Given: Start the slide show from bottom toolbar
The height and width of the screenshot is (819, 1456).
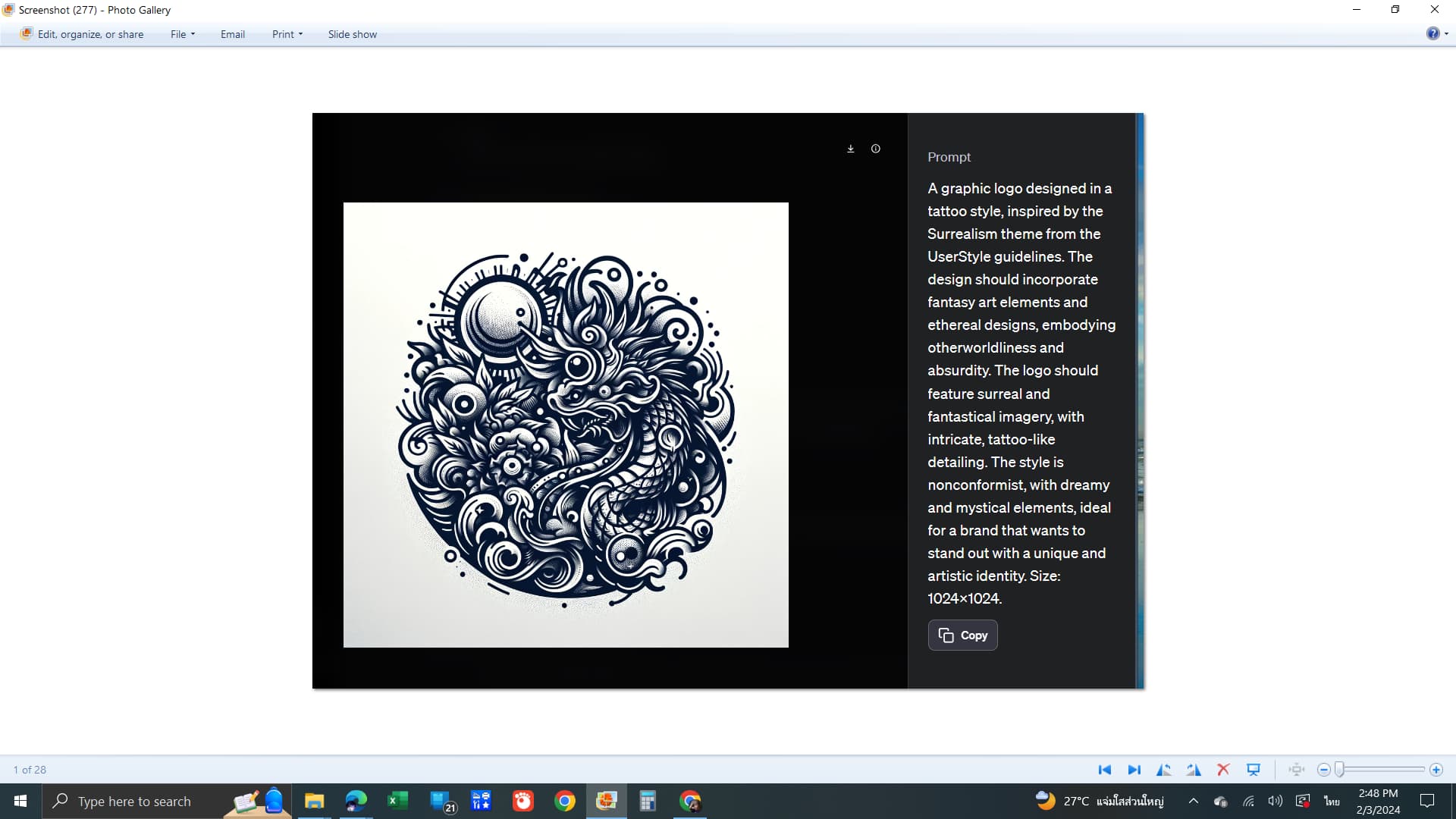Looking at the screenshot, I should click(x=1254, y=770).
